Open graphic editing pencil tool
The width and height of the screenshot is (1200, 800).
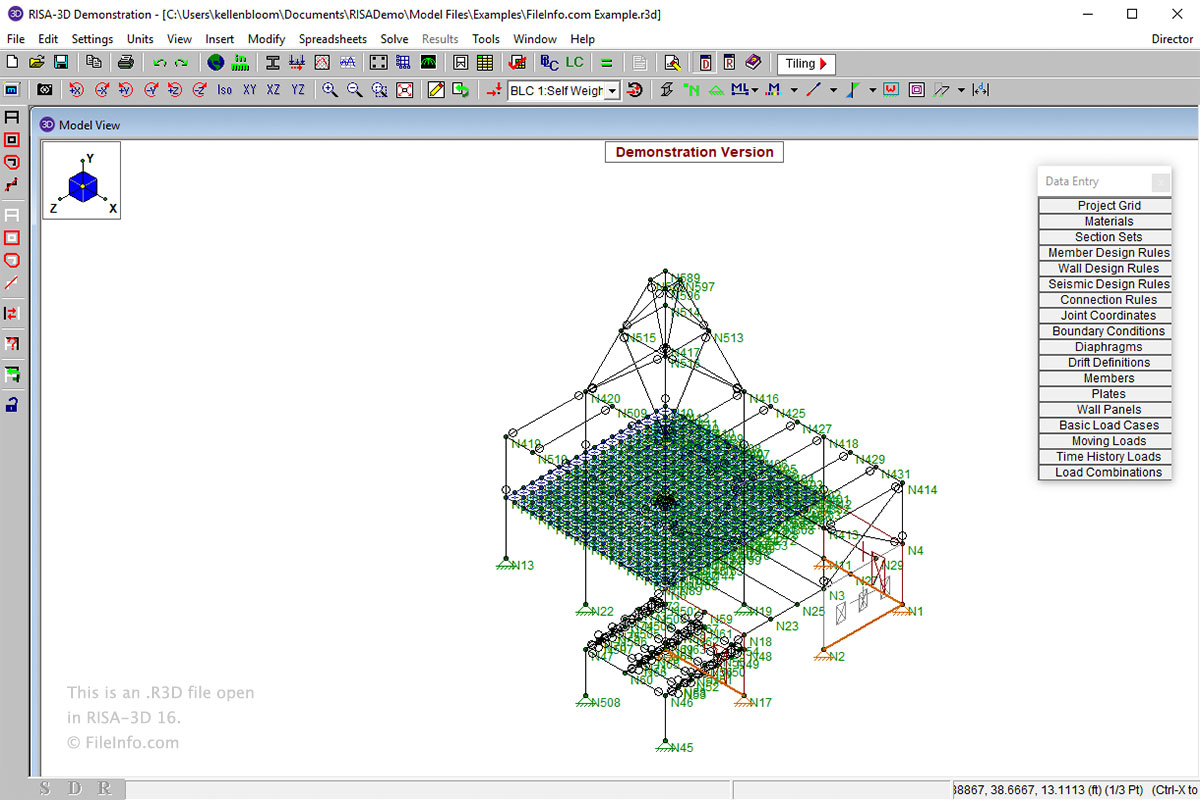(436, 90)
